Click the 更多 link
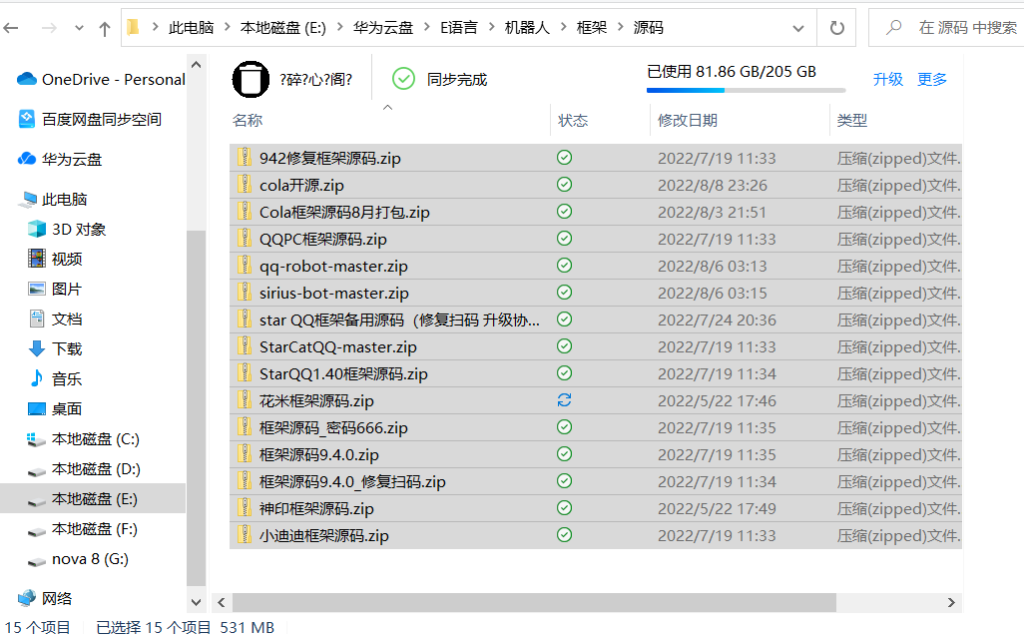This screenshot has height=640, width=1024. 932,79
